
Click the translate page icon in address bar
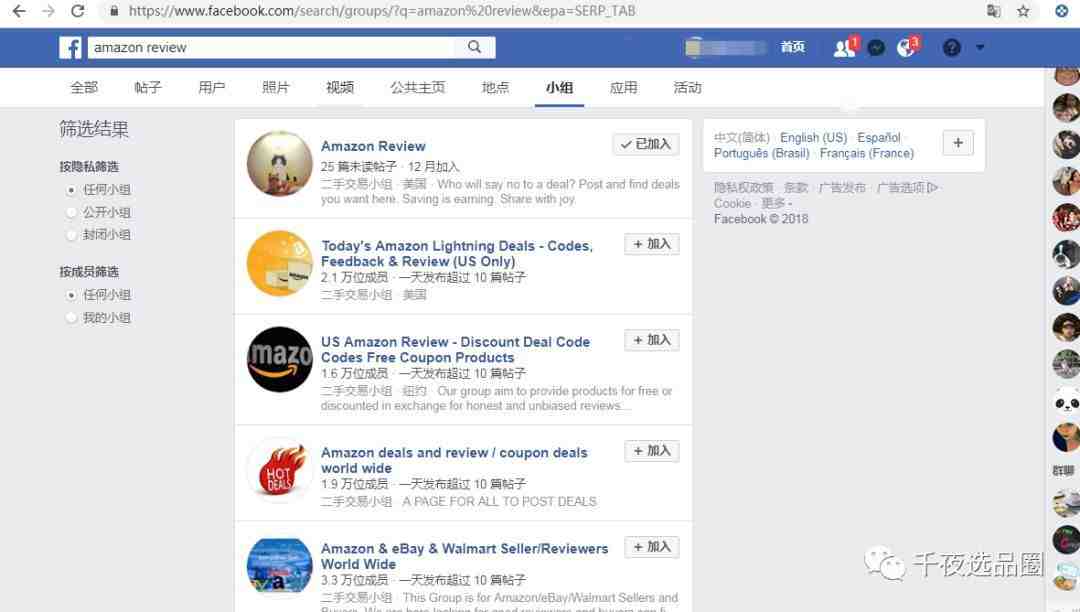pos(993,11)
